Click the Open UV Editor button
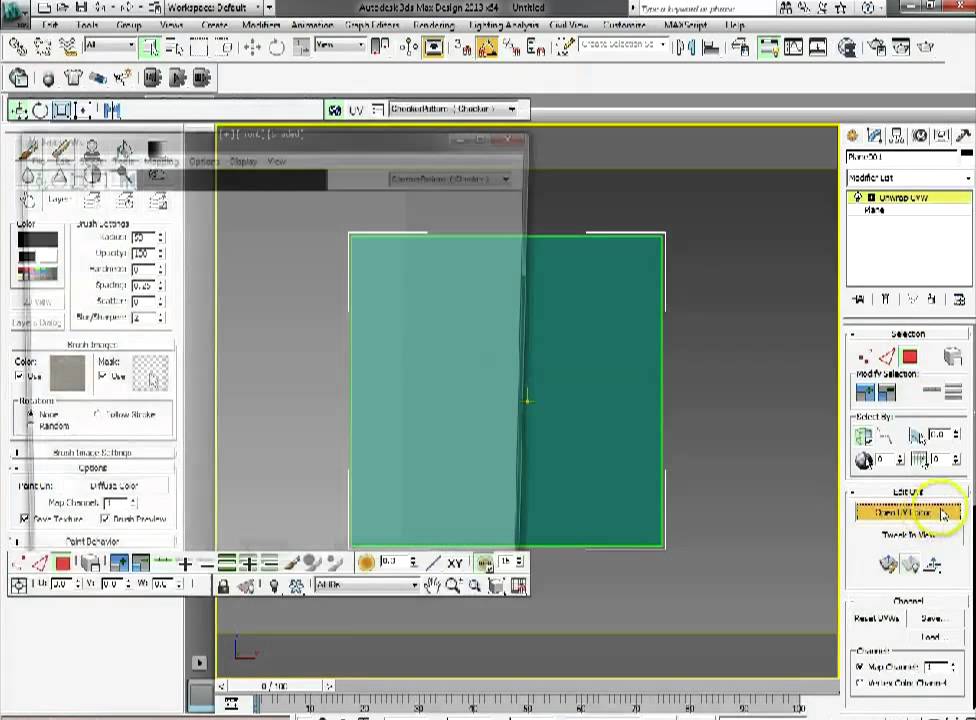 [x=908, y=513]
